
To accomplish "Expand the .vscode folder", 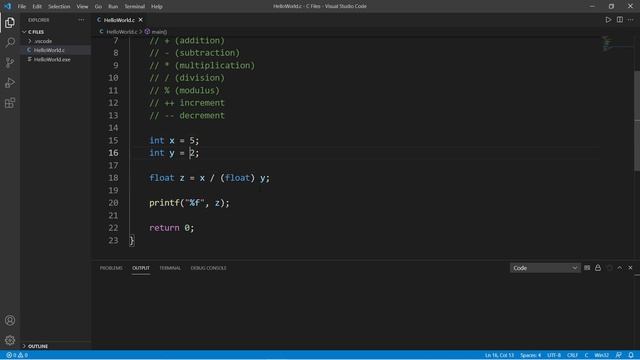I will (43, 41).
